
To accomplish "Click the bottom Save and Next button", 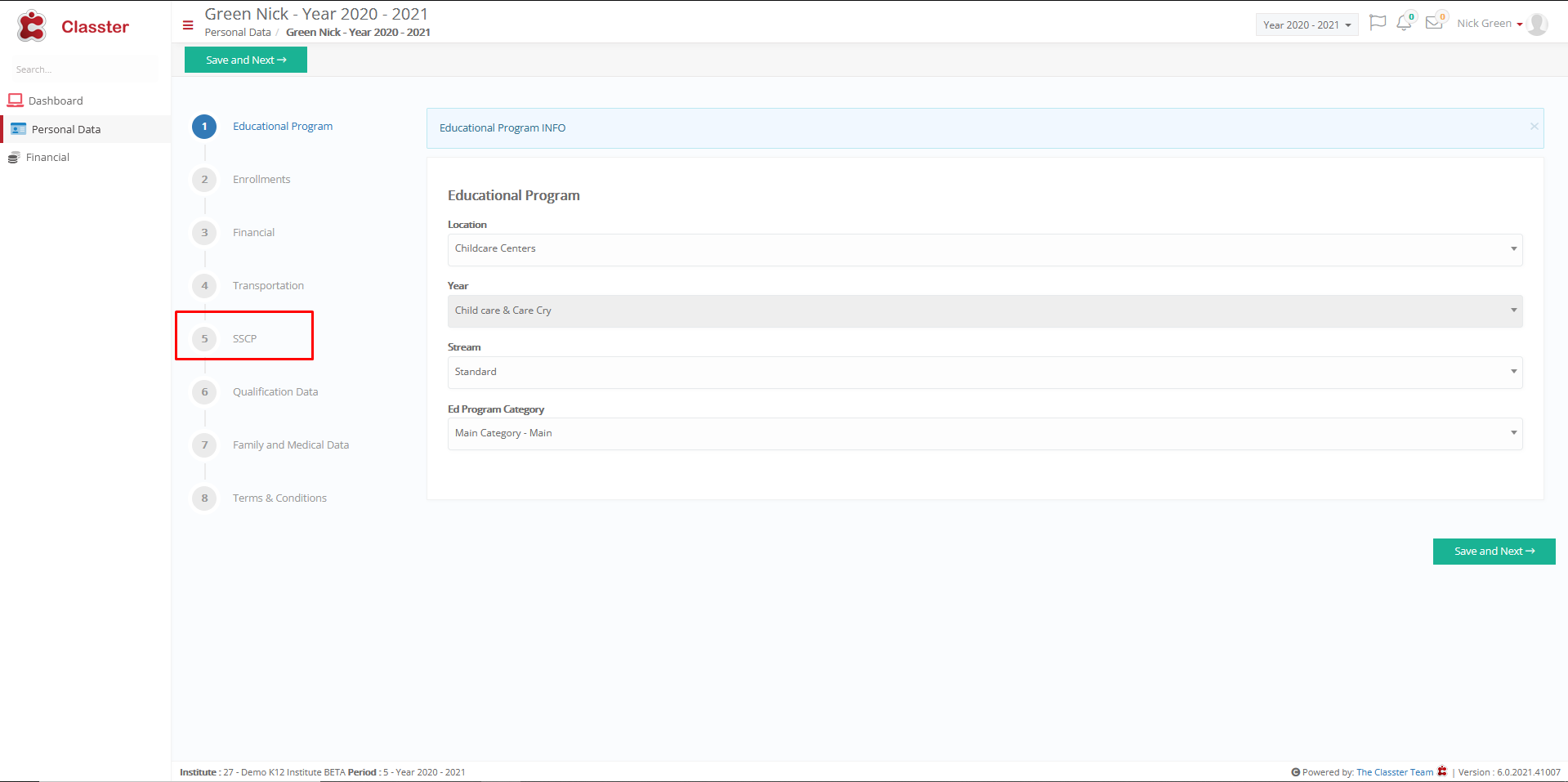I will (x=1494, y=552).
